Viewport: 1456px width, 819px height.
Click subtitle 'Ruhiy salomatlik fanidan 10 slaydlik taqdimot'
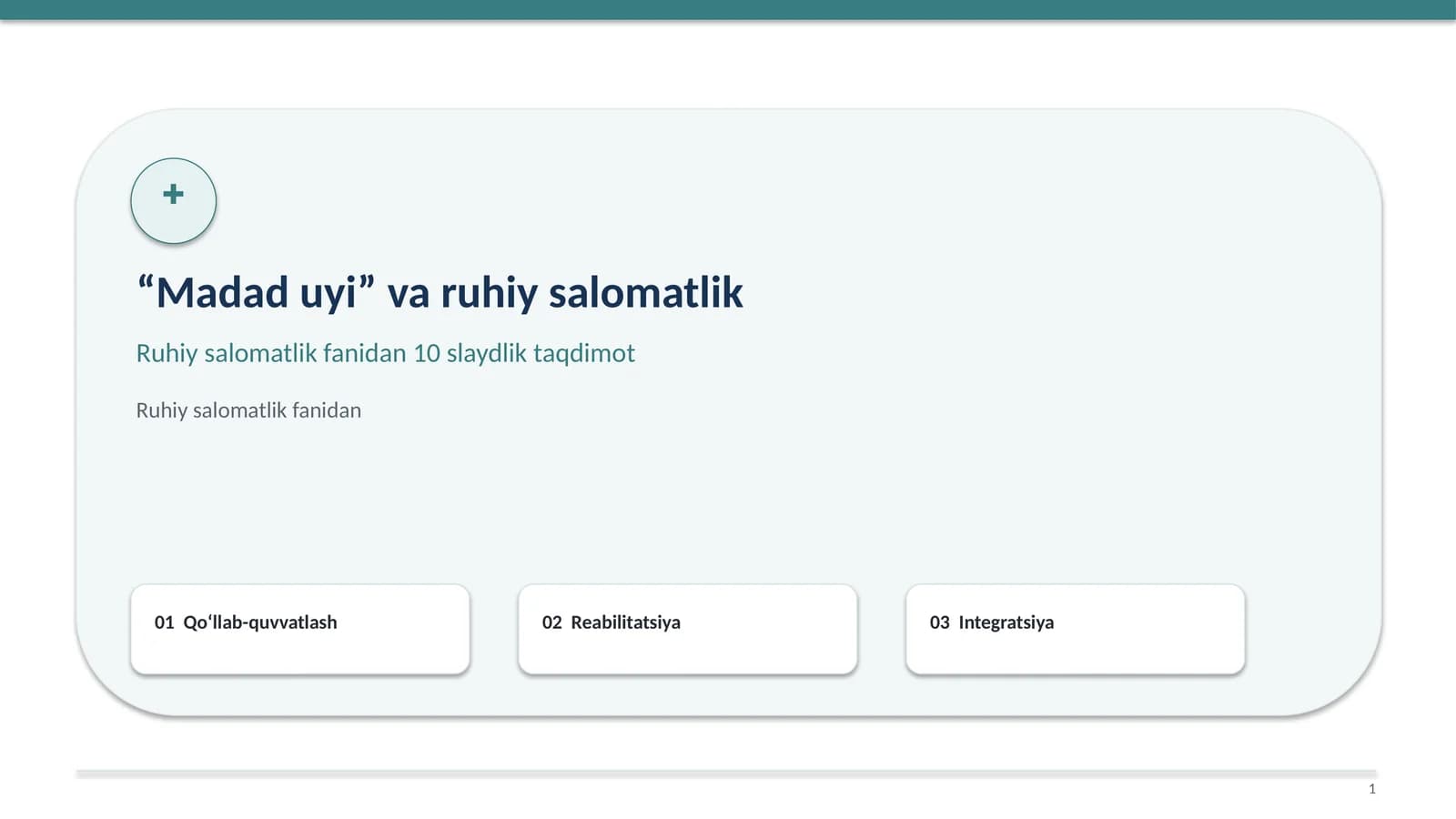[385, 353]
